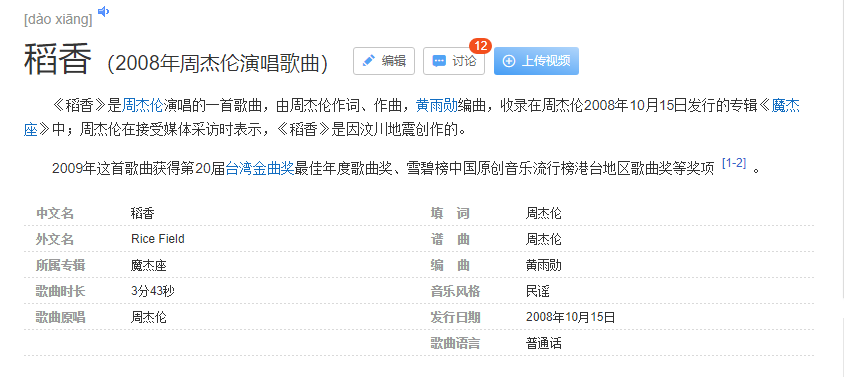Click the 周杰伦 value beside 歌曲原唱

click(149, 317)
